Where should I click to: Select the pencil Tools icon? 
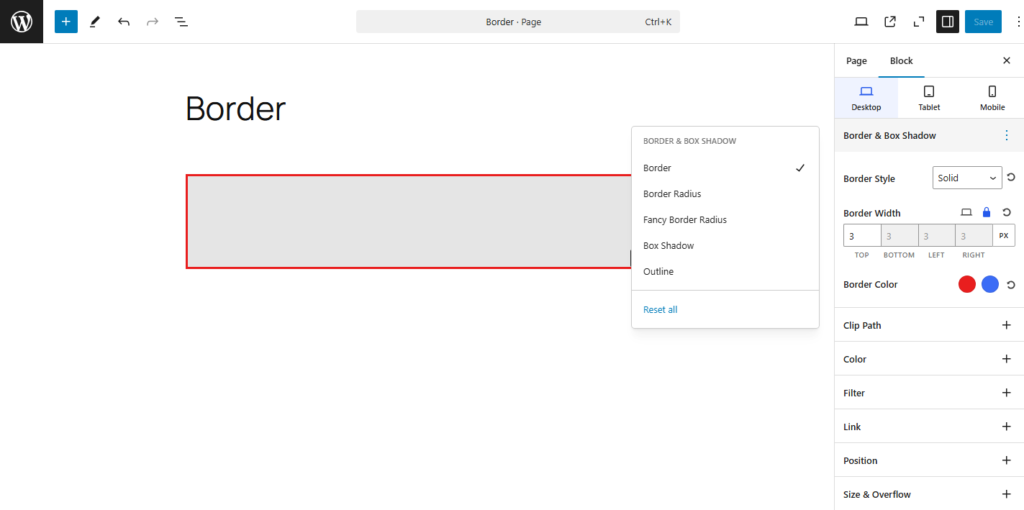click(95, 22)
